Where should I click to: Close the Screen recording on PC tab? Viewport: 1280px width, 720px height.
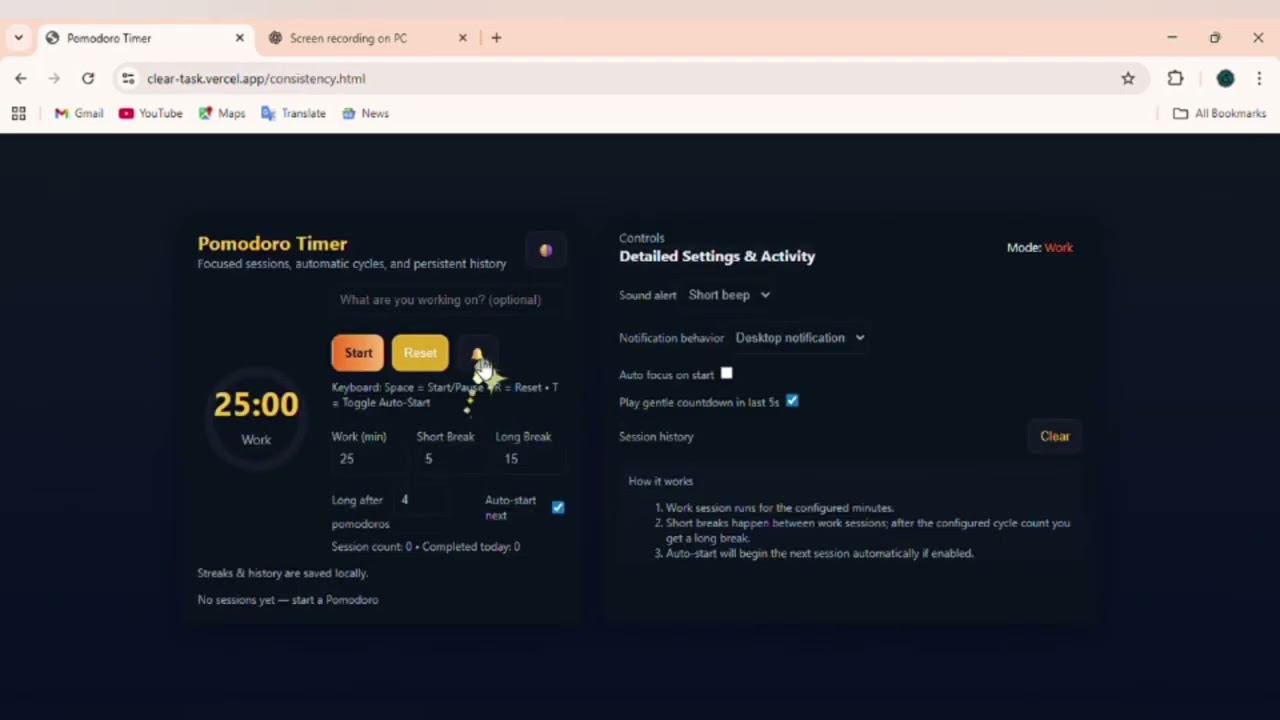point(463,38)
